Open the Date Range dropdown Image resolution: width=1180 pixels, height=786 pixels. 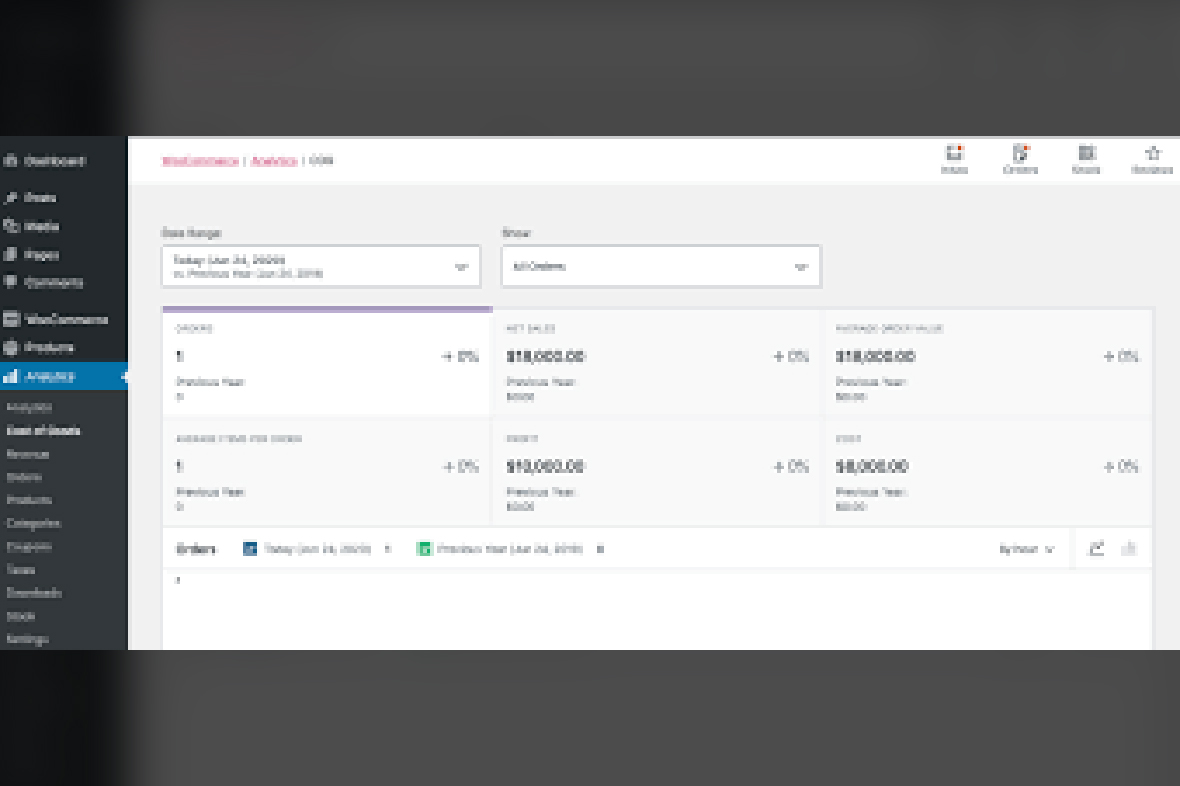point(320,265)
